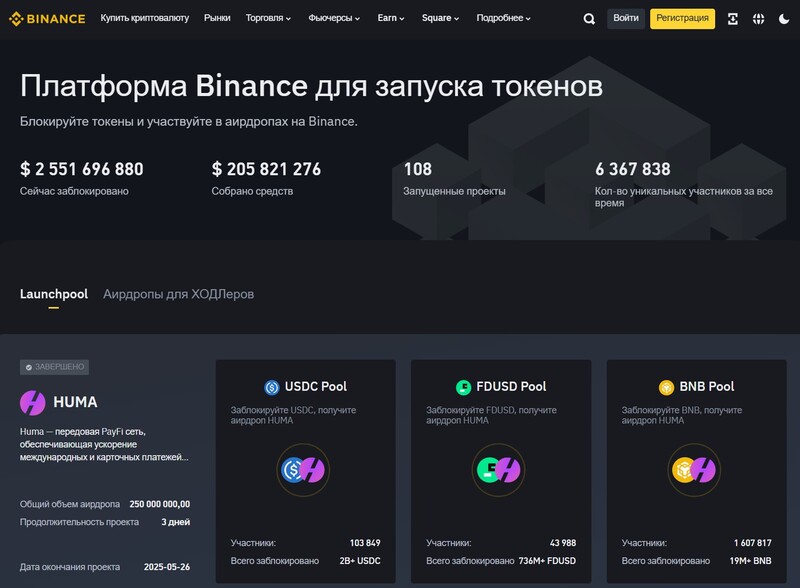The image size is (800, 588).
Task: Click the 1 607 817 participants in BNB Pool
Action: 753,543
